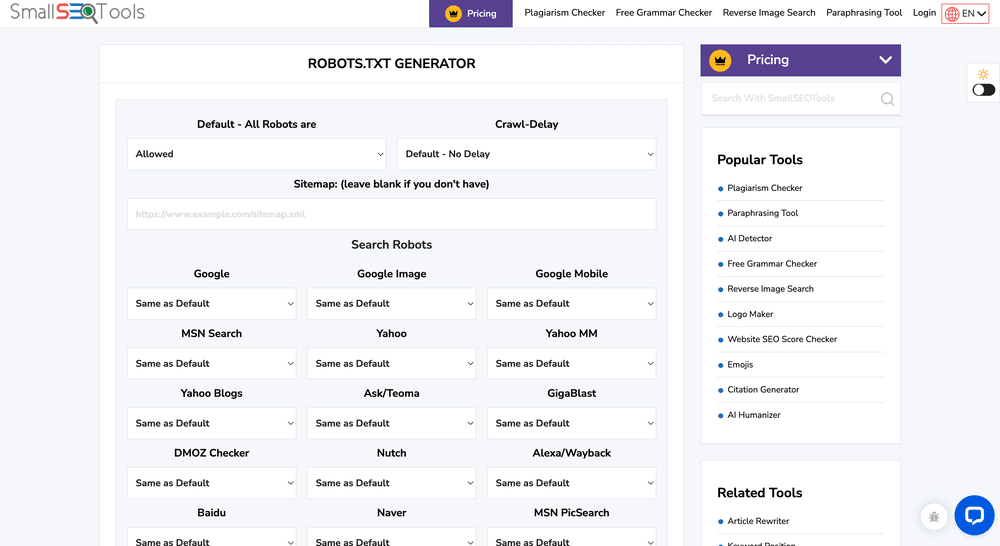The width and height of the screenshot is (1000, 546).
Task: Click the purple Pricing button in header
Action: tap(471, 13)
